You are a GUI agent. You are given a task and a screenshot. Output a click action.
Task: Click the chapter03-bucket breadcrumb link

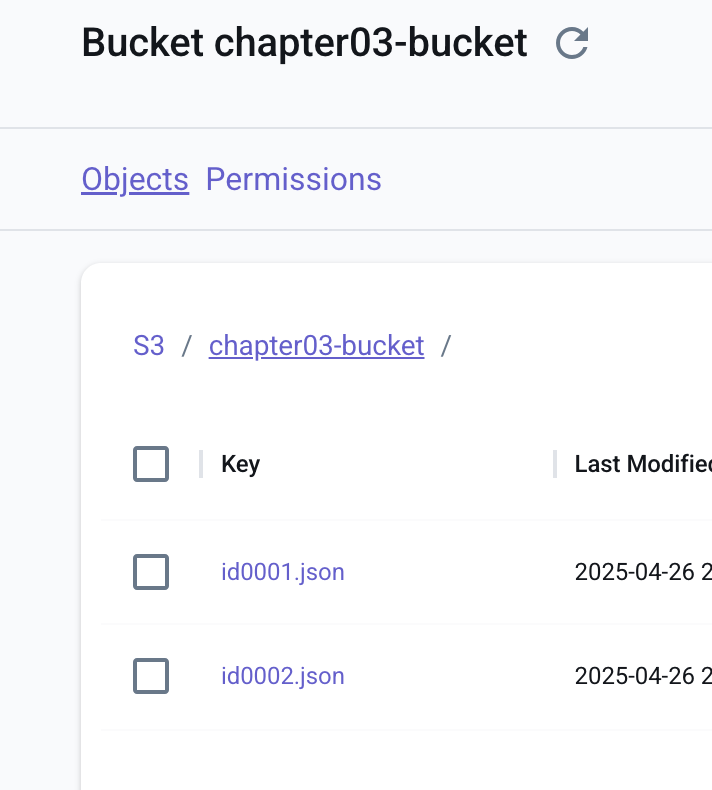tap(316, 347)
